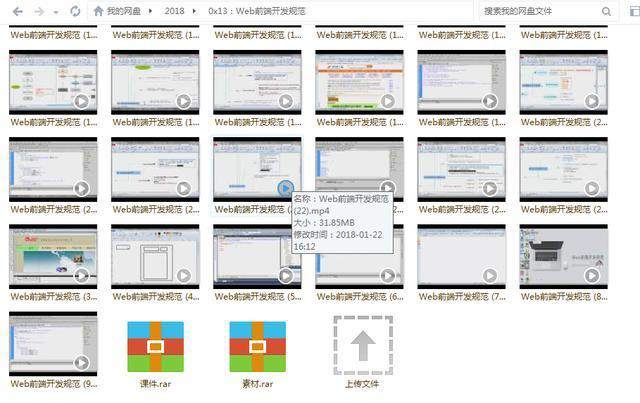The image size is (640, 403).
Task: Click the magnifier search icon
Action: (x=607, y=11)
